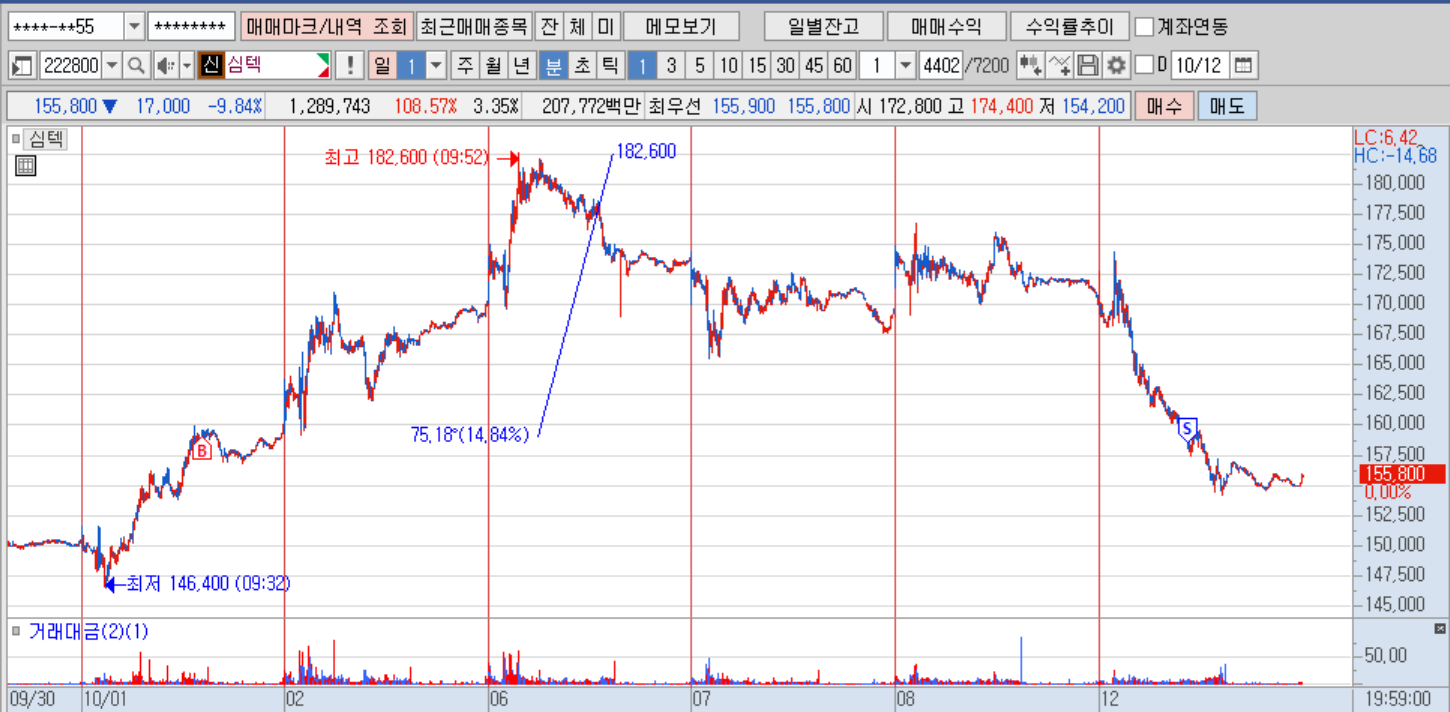1450x712 pixels.
Task: Select the 초 second chart toggle
Action: [581, 66]
